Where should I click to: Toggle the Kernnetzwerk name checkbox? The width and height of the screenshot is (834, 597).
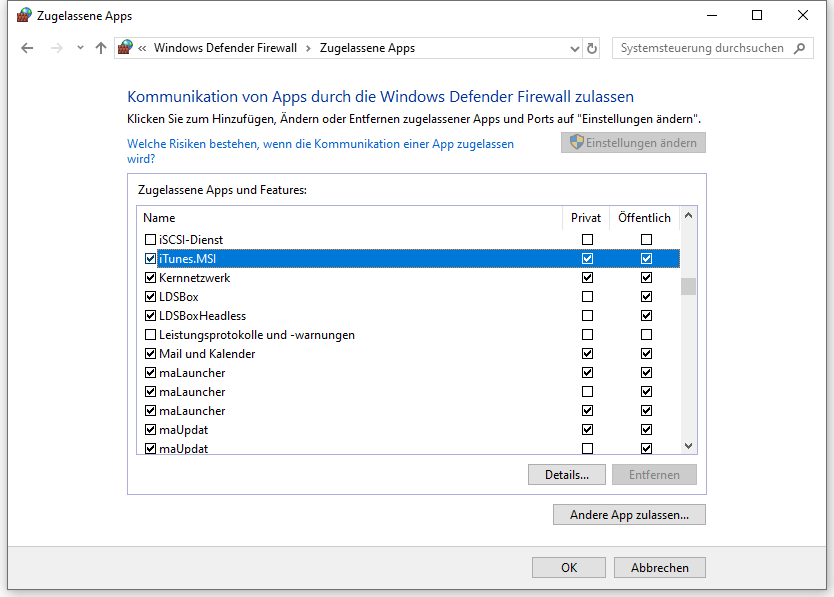[151, 278]
